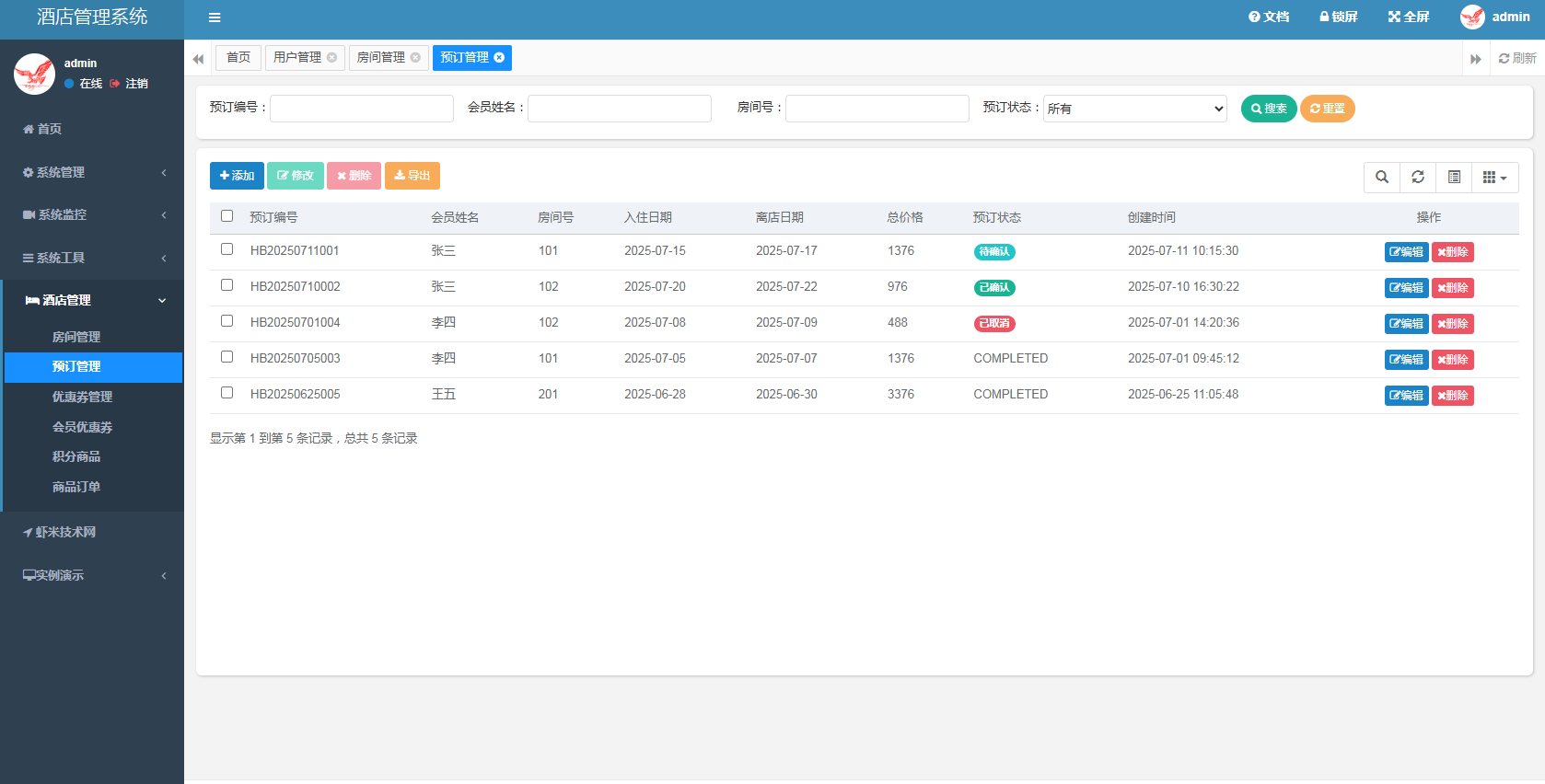The width and height of the screenshot is (1545, 784).
Task: Toggle table card view icon
Action: (1454, 178)
